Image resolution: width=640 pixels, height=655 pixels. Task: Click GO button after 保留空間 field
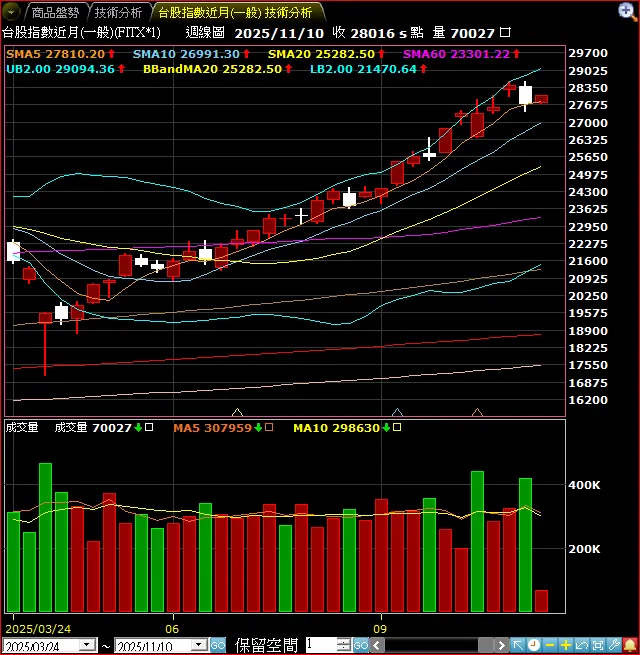pyautogui.click(x=361, y=645)
